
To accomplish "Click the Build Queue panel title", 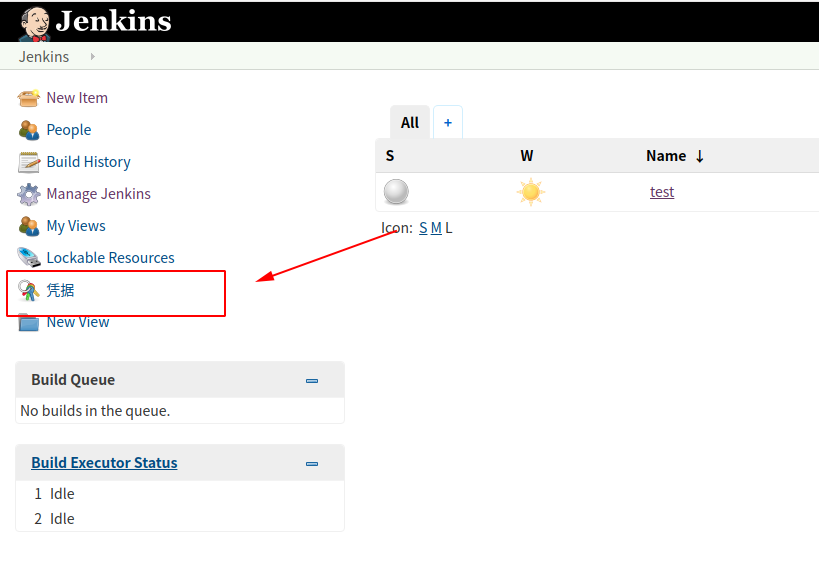I will pyautogui.click(x=73, y=380).
